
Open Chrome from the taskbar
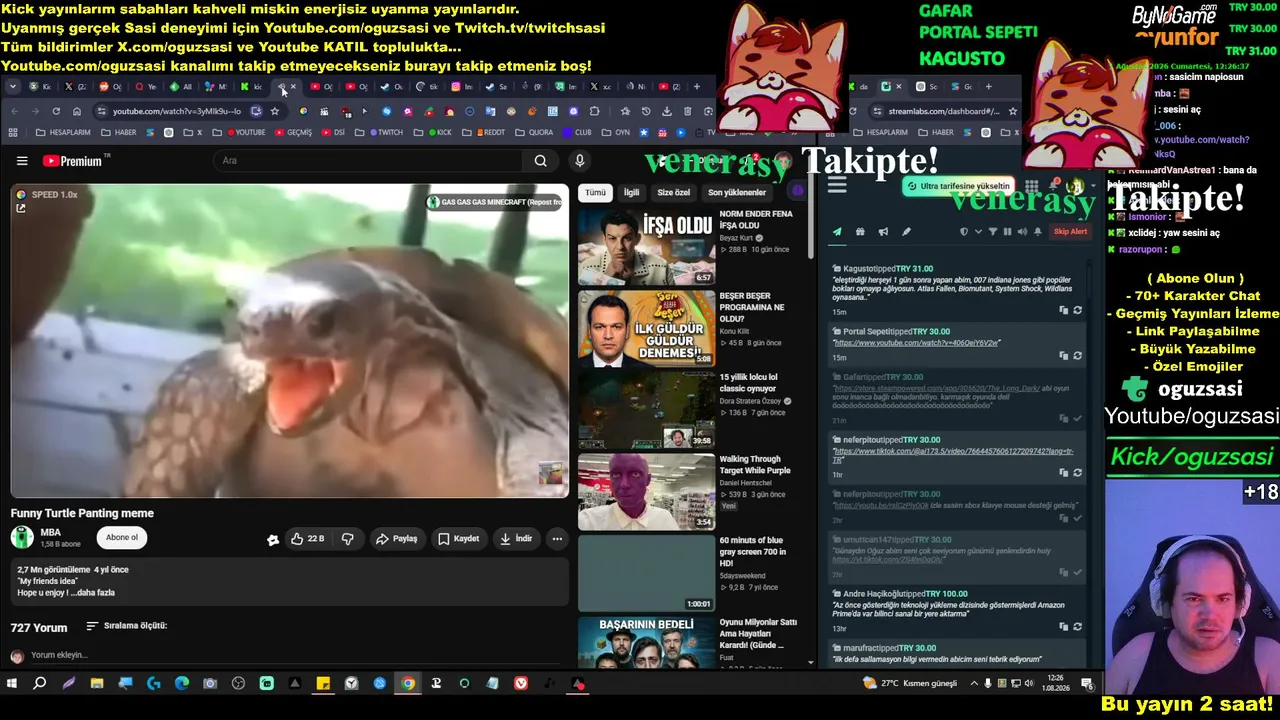click(x=408, y=684)
